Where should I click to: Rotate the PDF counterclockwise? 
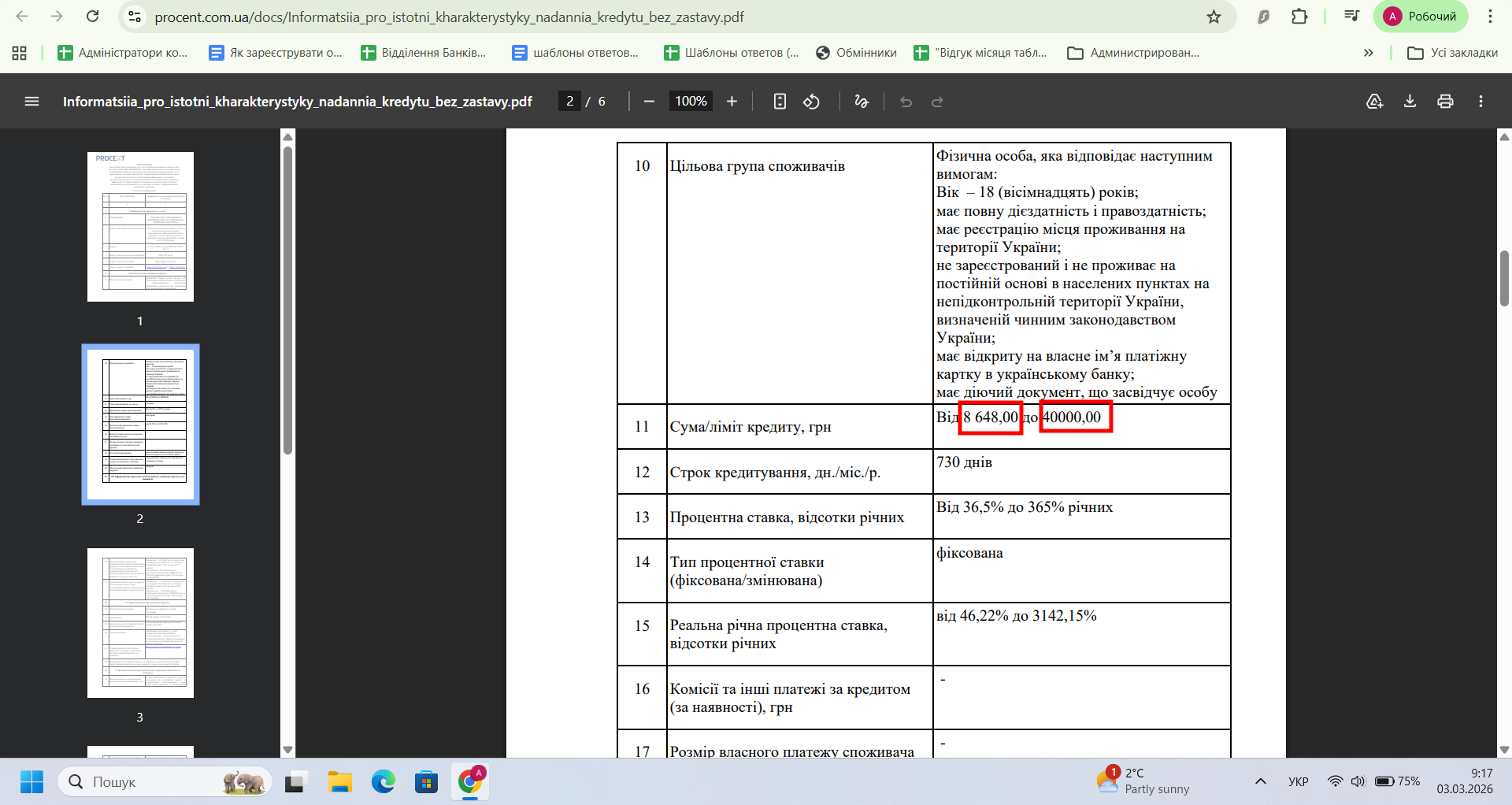[x=811, y=102]
